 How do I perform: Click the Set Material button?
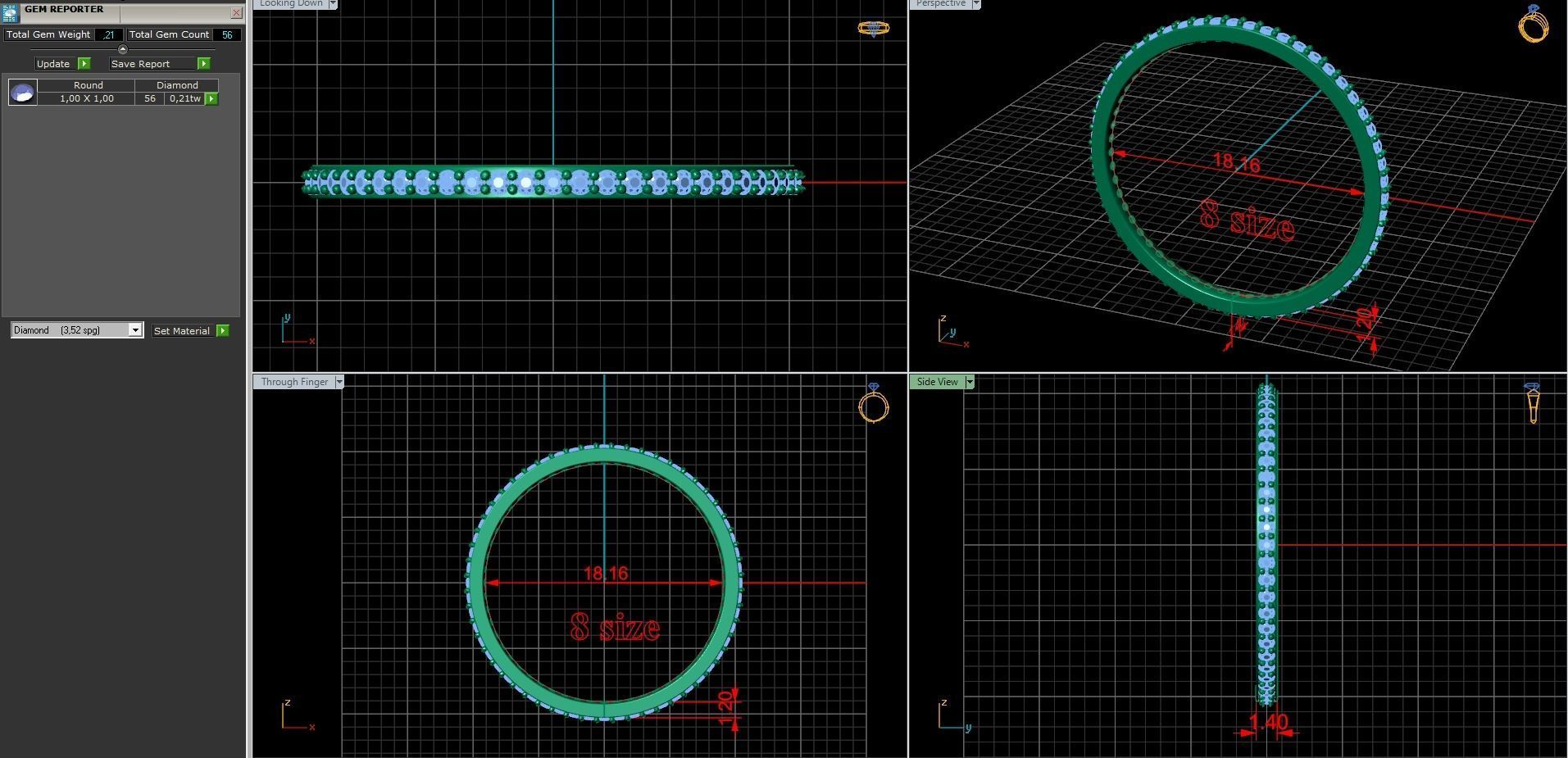(x=182, y=330)
